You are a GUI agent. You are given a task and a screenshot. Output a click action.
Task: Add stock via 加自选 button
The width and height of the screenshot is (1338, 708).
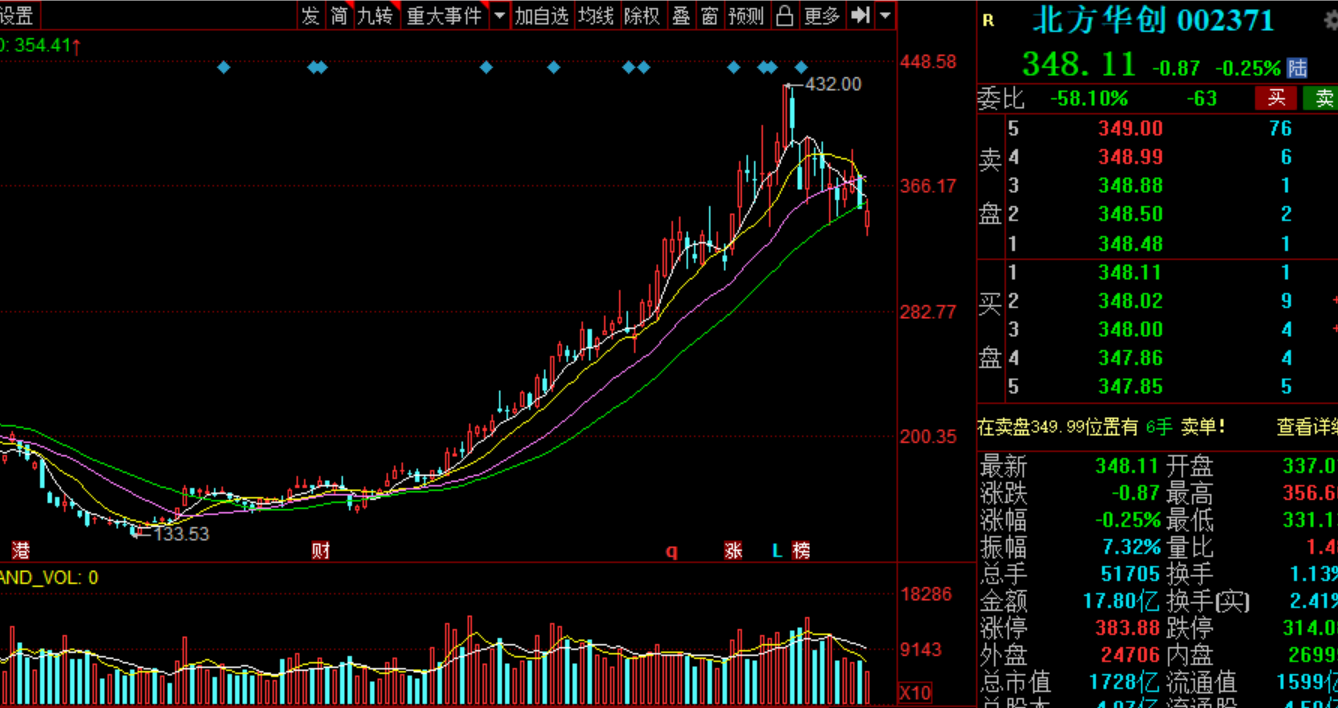pyautogui.click(x=542, y=15)
